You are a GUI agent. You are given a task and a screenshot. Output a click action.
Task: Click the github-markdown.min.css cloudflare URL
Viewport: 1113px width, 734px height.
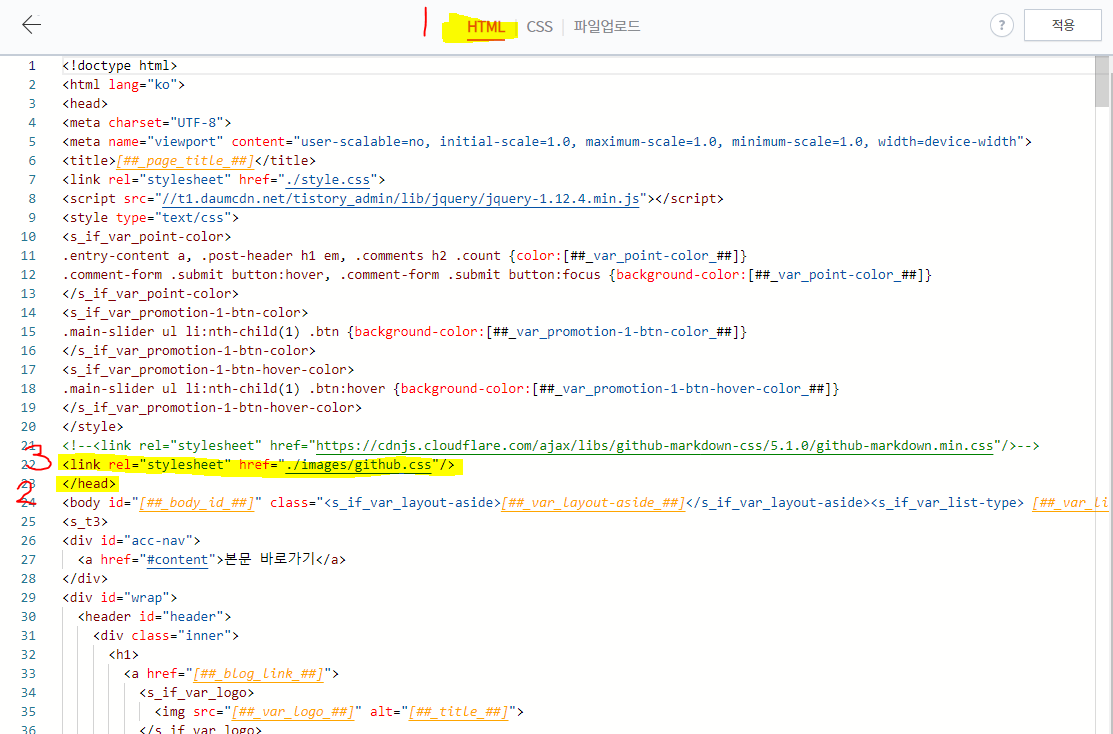coord(654,446)
